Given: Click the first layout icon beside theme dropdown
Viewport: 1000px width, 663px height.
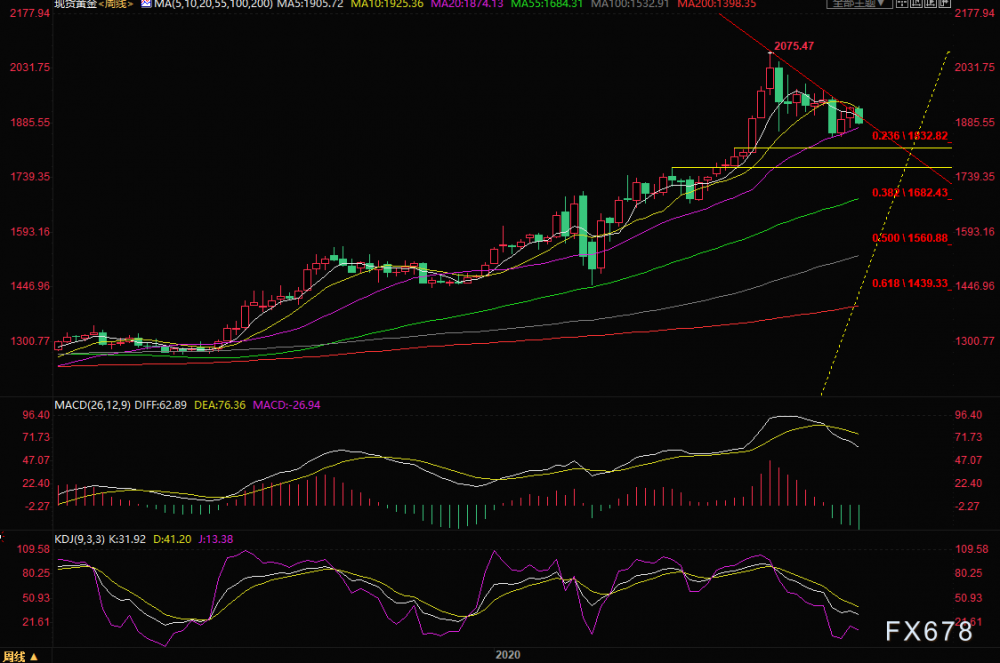Looking at the screenshot, I should pyautogui.click(x=902, y=3).
